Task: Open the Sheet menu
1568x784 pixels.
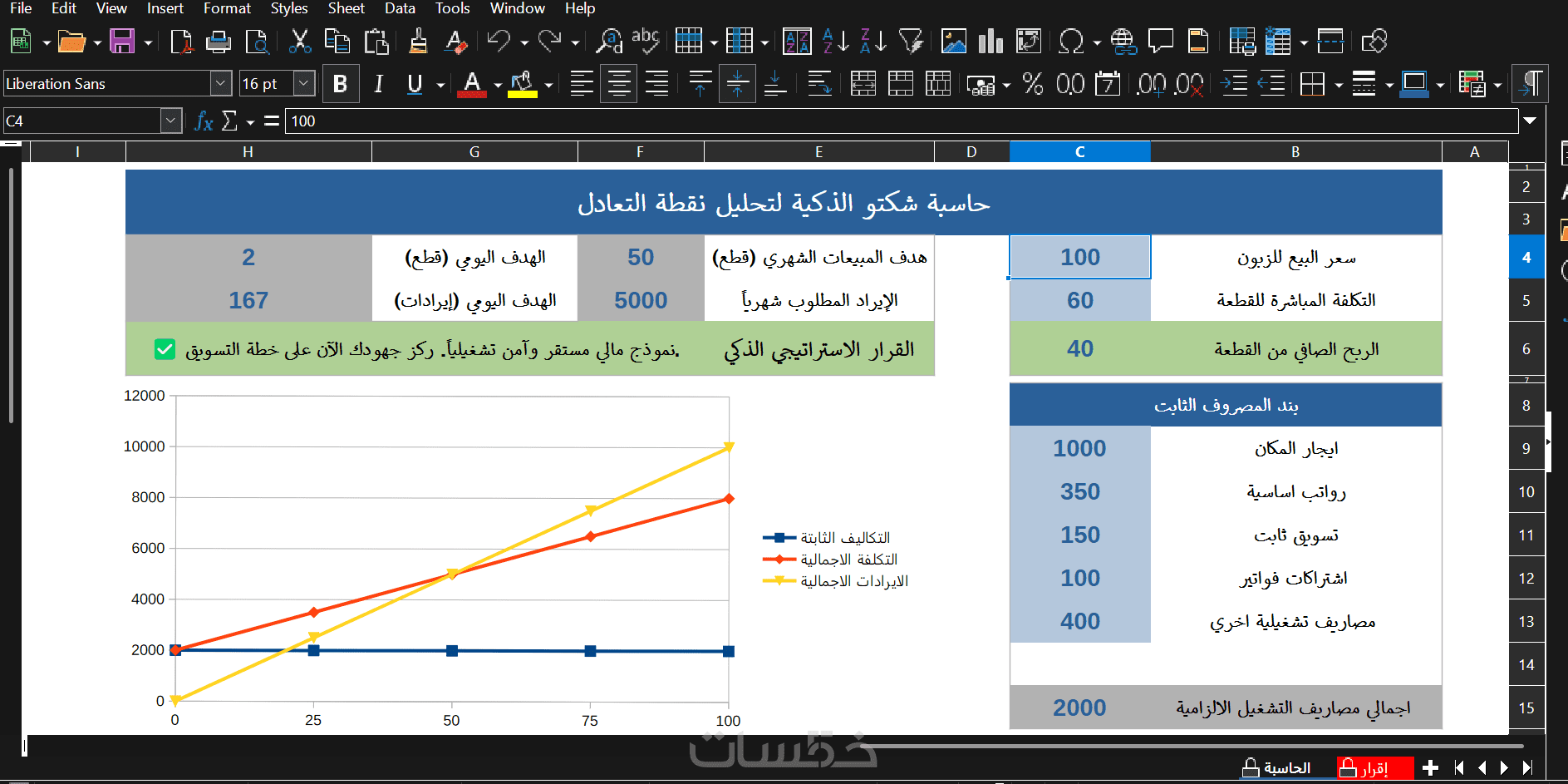Action: [x=346, y=8]
